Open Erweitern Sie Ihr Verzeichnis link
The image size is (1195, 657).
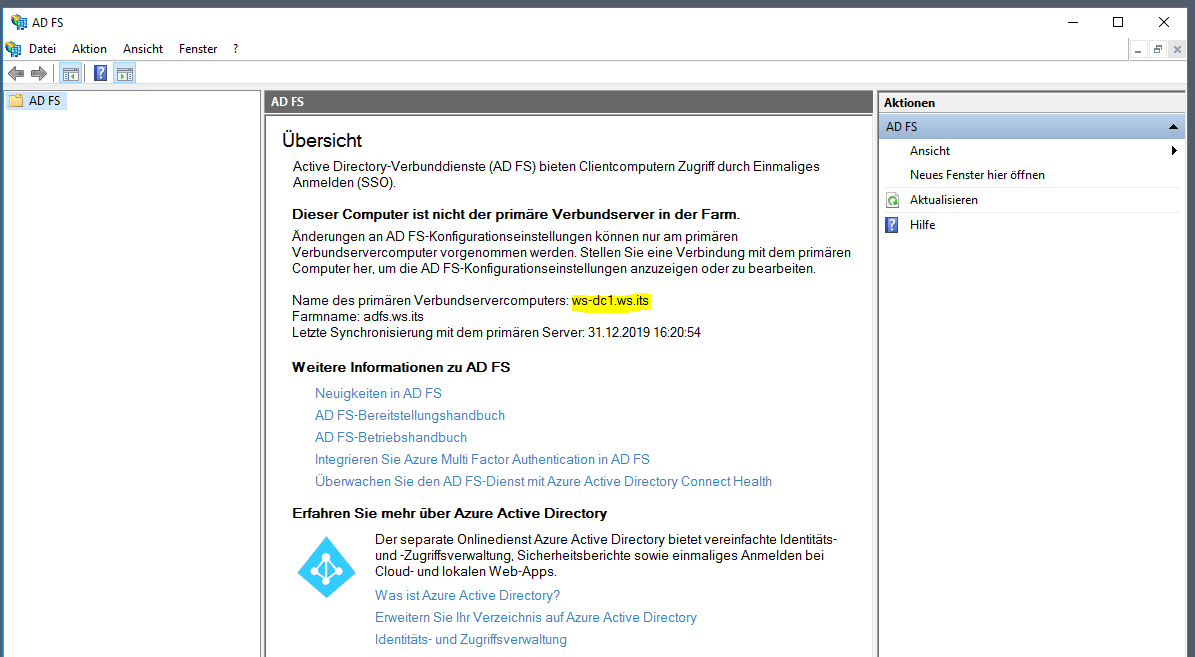tap(536, 617)
